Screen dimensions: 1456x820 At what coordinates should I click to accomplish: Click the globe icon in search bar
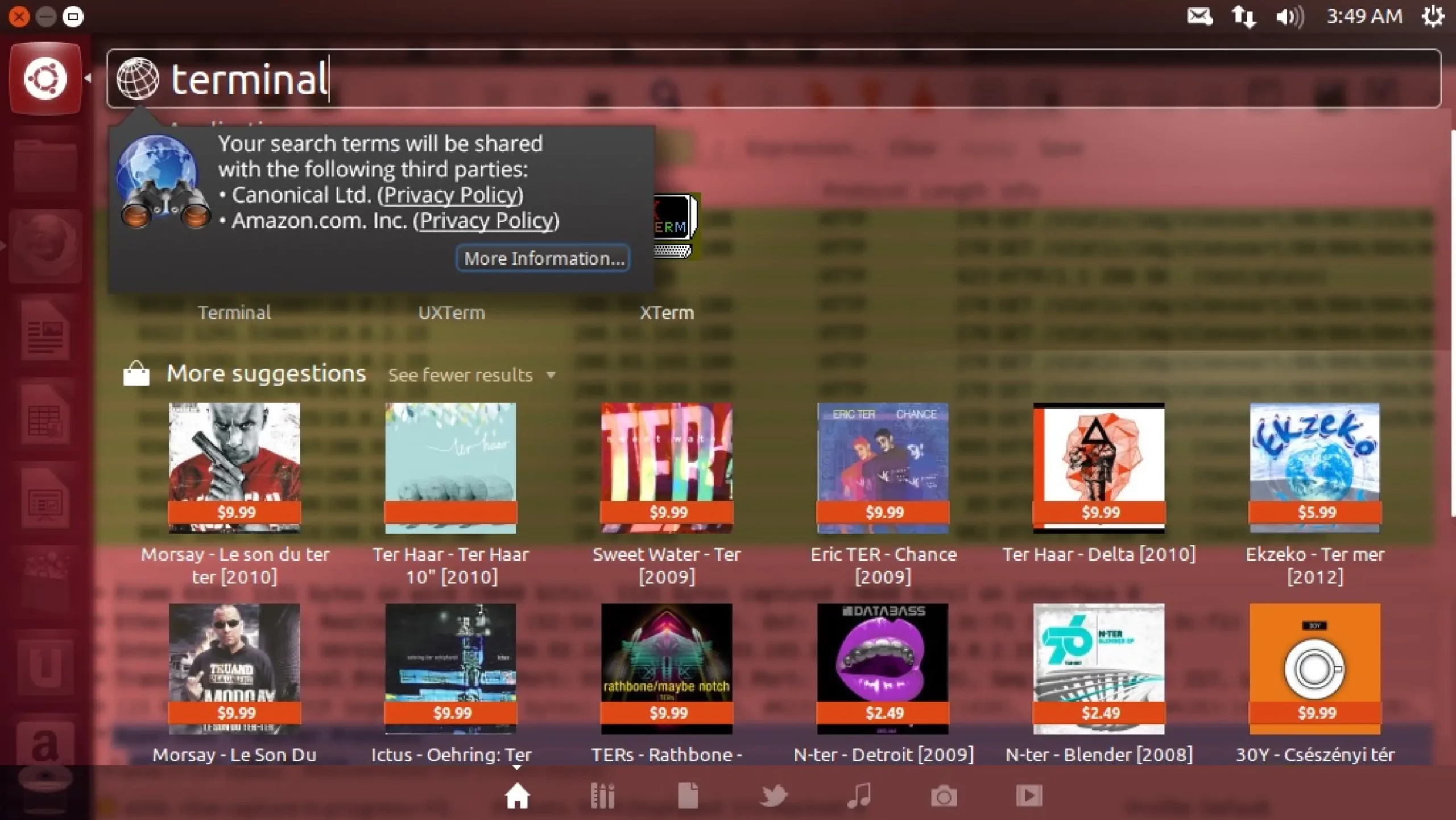click(138, 79)
